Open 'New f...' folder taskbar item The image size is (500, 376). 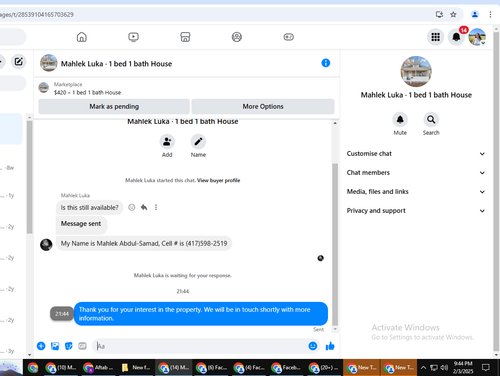136,368
